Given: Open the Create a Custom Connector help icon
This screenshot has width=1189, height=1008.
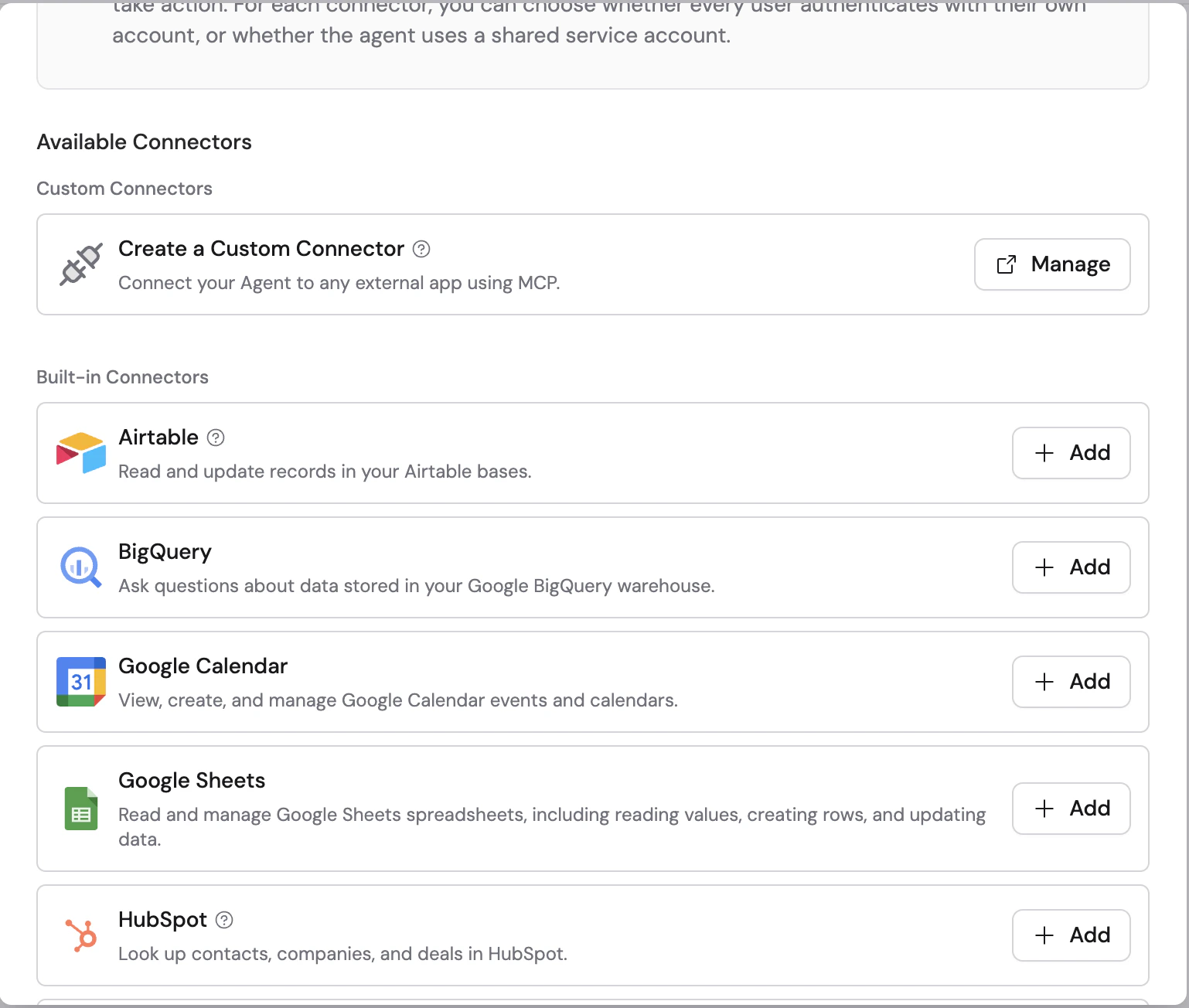Looking at the screenshot, I should (421, 249).
